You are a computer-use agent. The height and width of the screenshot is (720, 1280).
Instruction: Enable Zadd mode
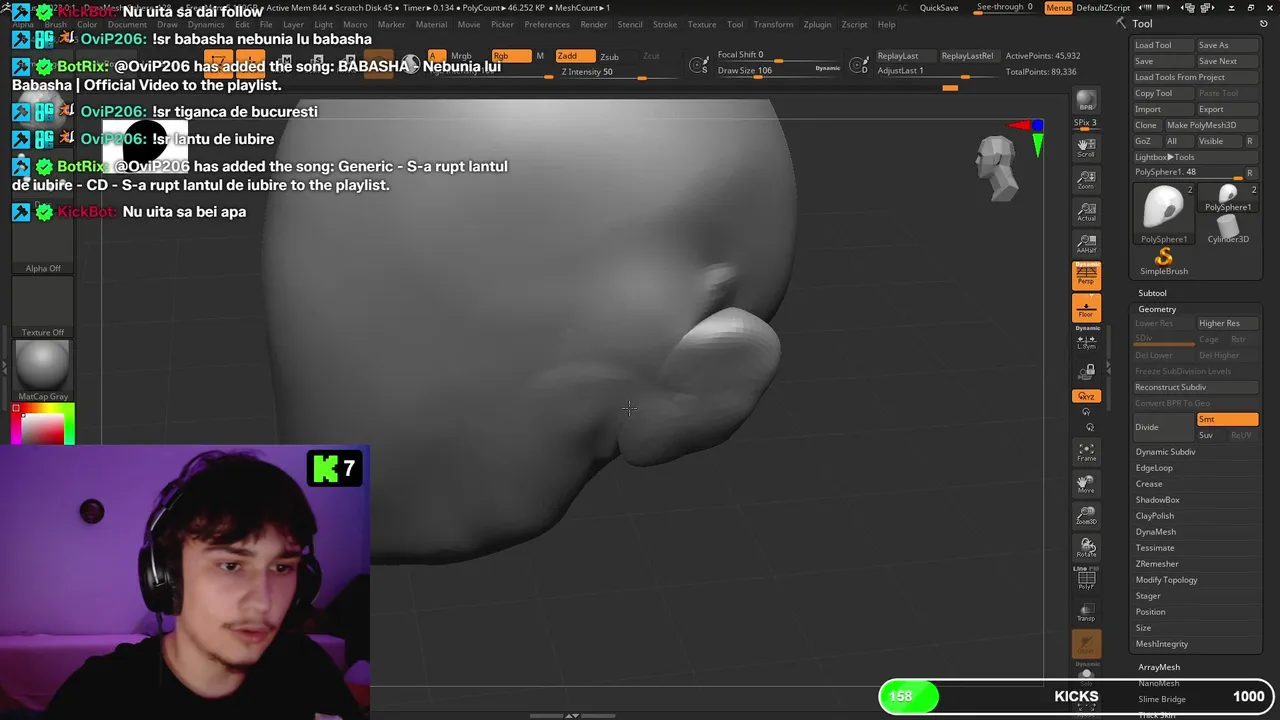575,56
